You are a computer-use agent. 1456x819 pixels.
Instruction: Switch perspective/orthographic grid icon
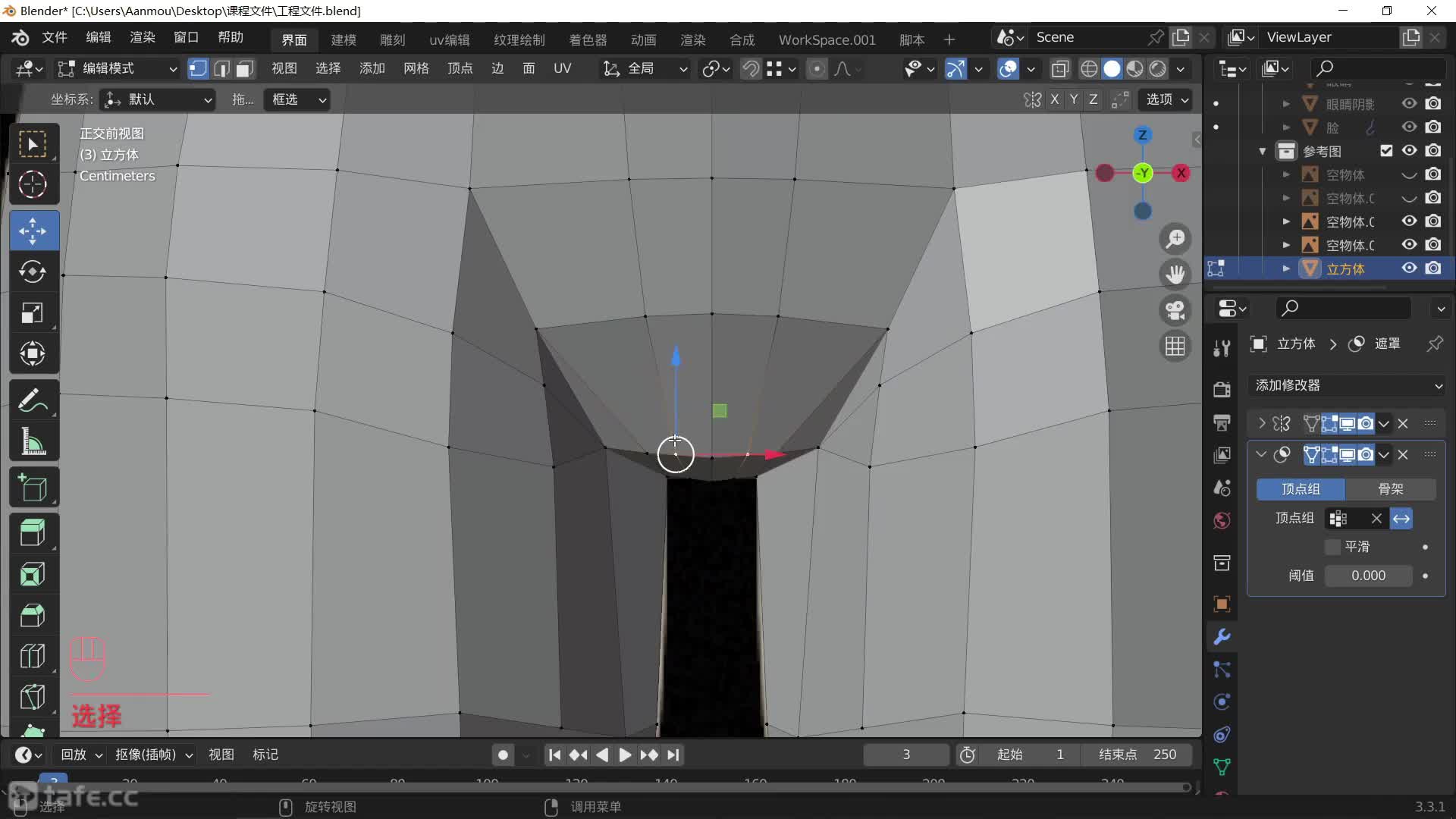tap(1175, 346)
